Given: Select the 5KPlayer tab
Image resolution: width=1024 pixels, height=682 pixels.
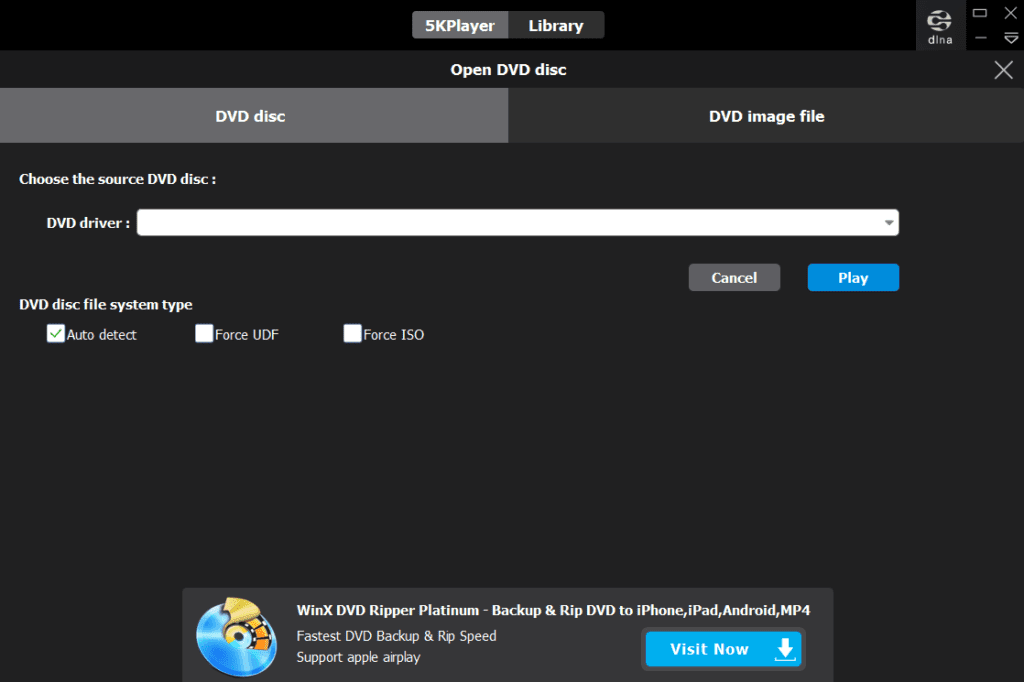Looking at the screenshot, I should tap(460, 25).
